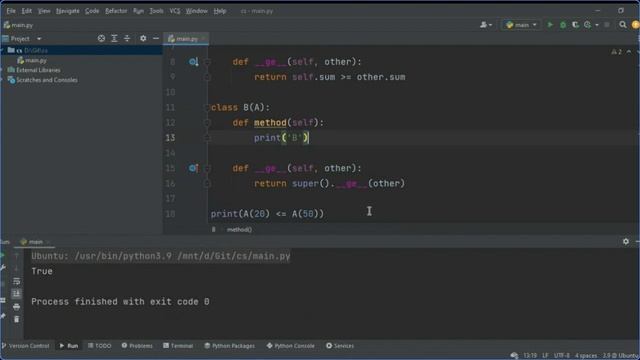Click main.py in navigation bar
This screenshot has width=640, height=360.
tap(18, 25)
